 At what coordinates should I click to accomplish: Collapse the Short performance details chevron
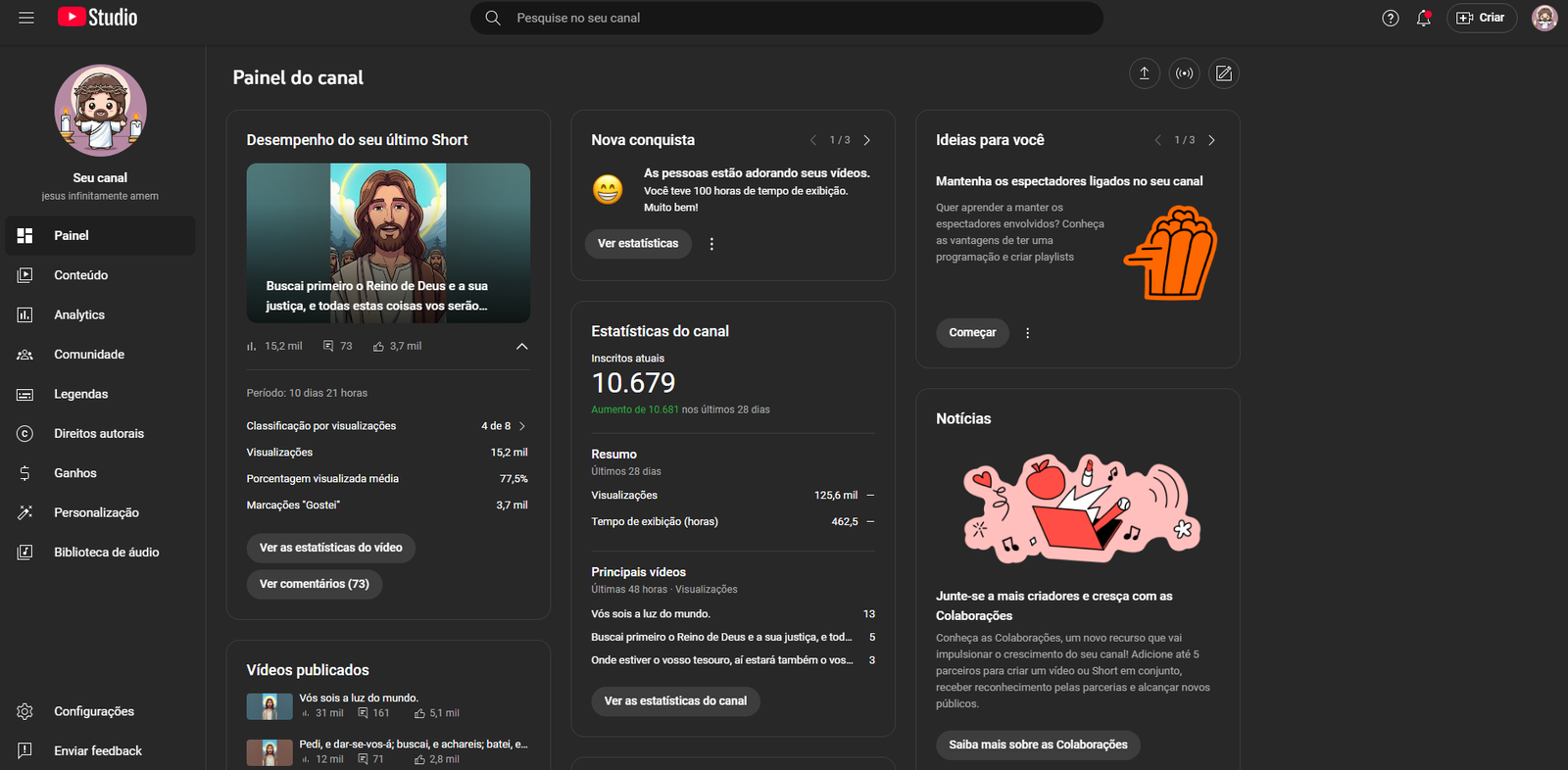coord(521,346)
